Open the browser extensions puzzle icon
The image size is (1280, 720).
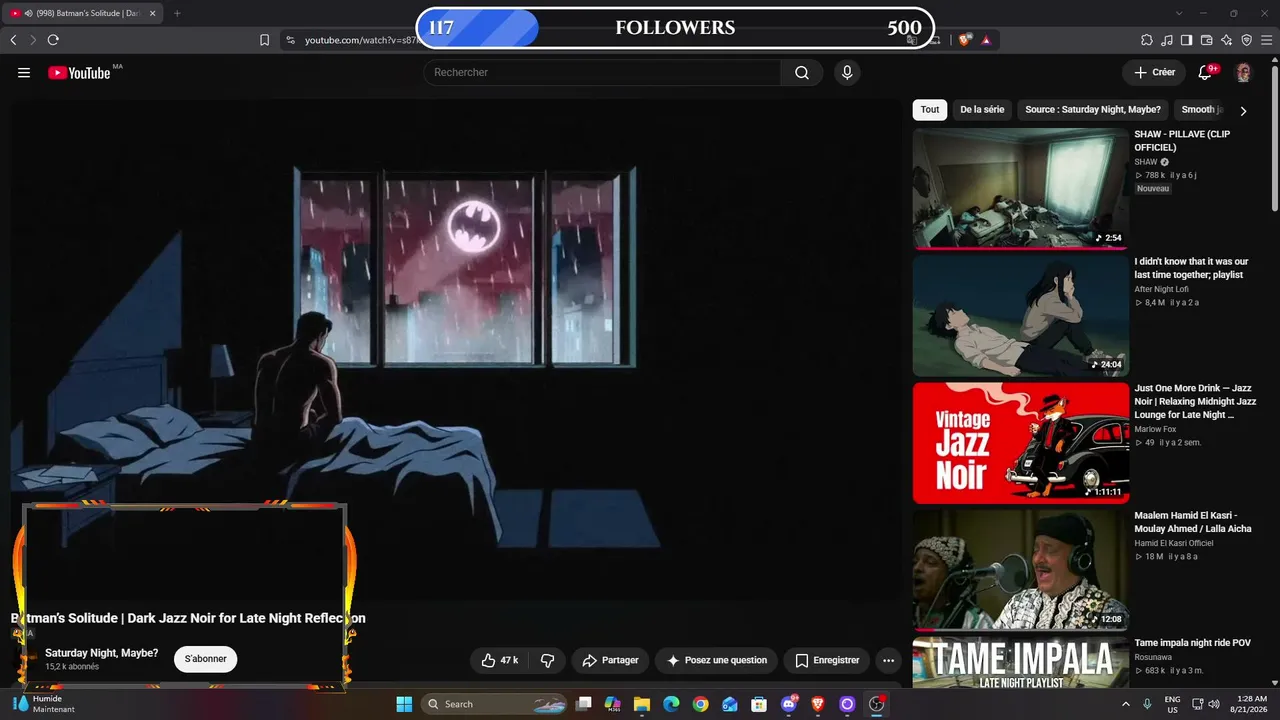pos(1147,40)
